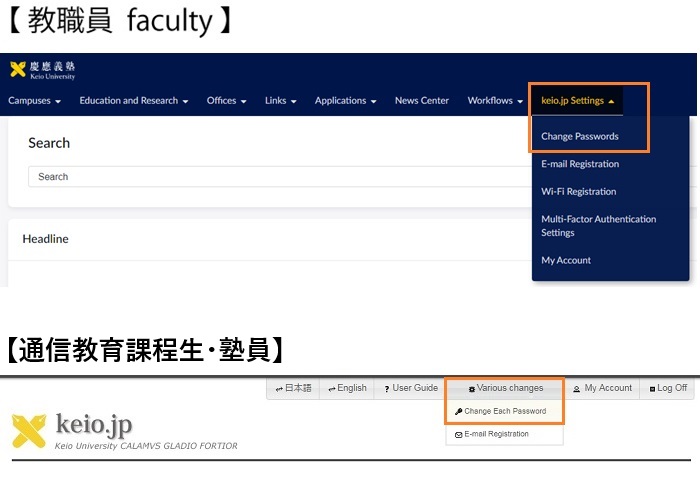The width and height of the screenshot is (700, 483).
Task: Choose Wi-Fi Registration menu item
Action: pyautogui.click(x=578, y=191)
